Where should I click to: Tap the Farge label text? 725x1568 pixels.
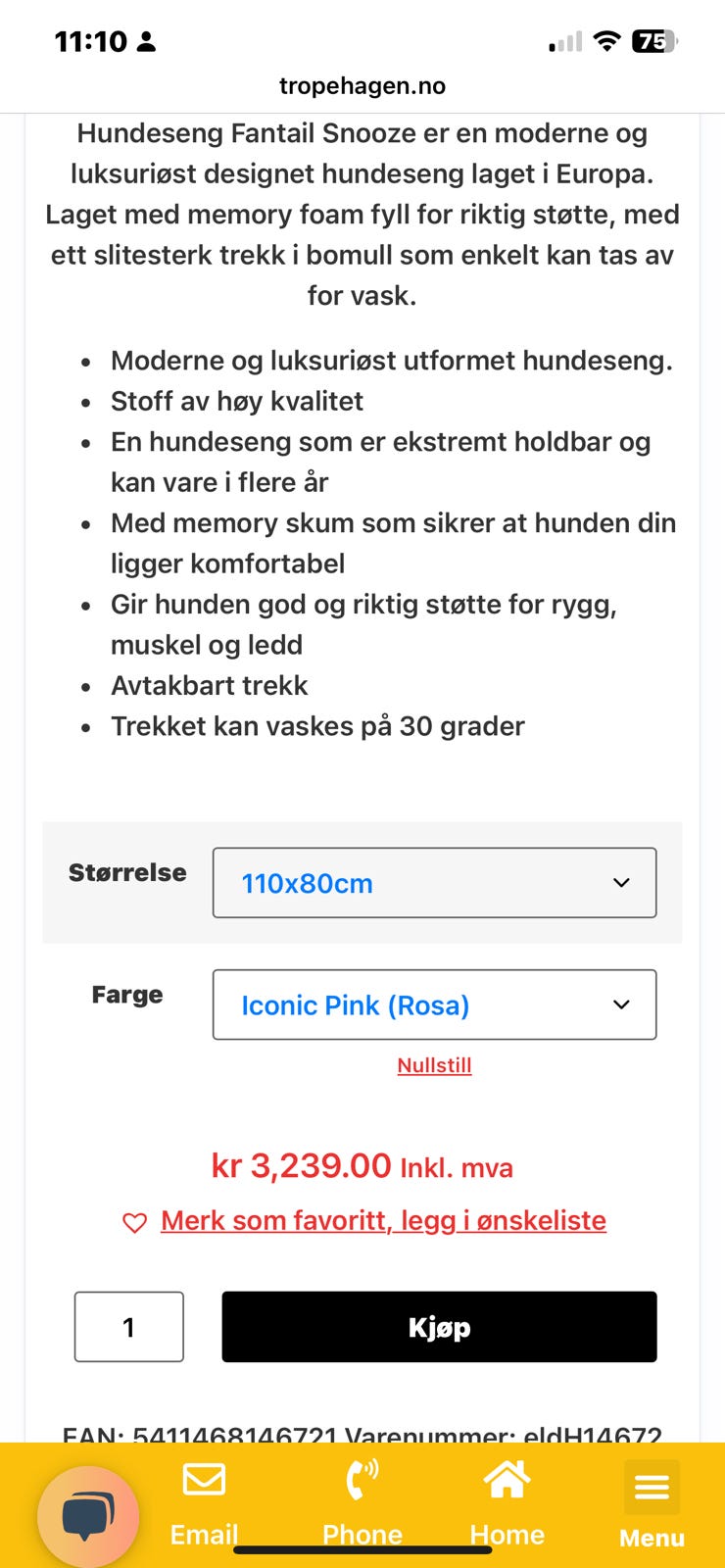(x=127, y=995)
